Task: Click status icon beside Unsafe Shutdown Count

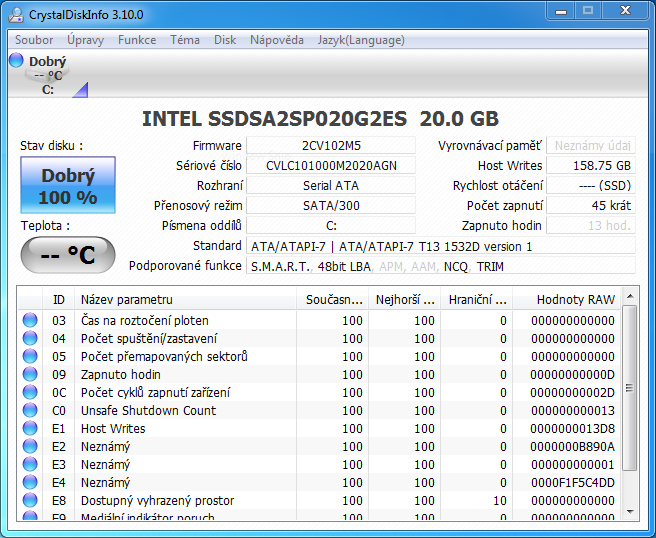Action: (30, 411)
